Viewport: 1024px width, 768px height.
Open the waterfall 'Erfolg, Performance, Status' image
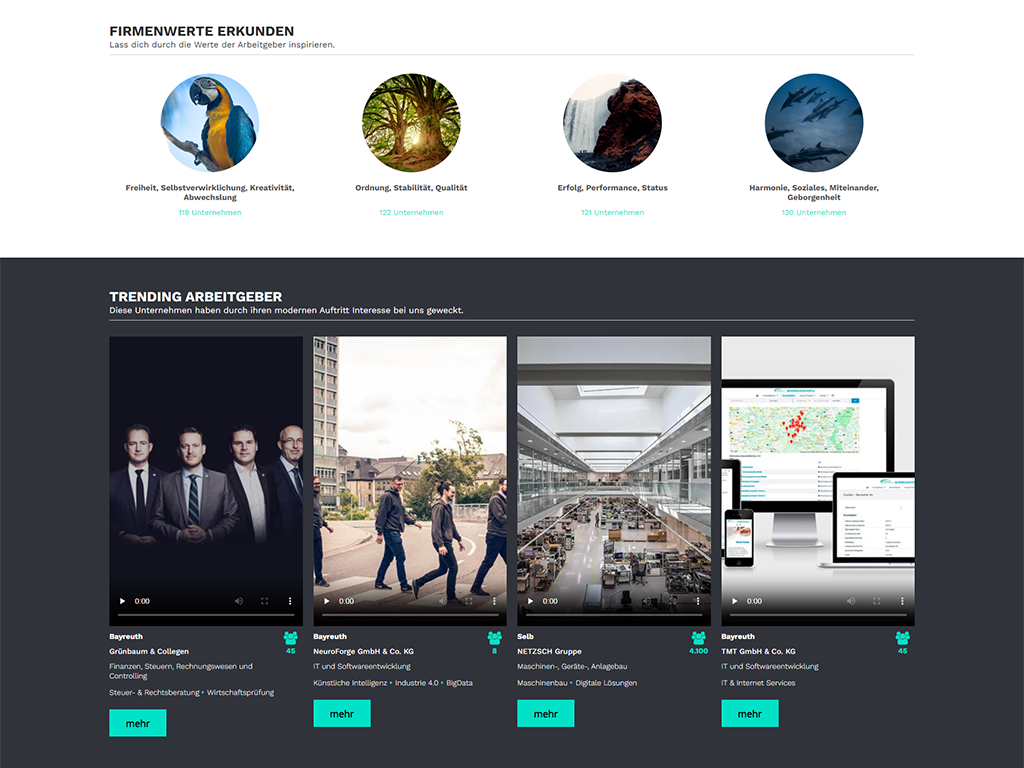click(612, 123)
